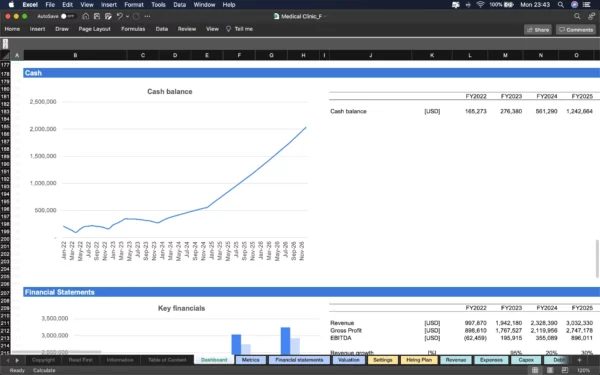Open the Tools menu

158,5
